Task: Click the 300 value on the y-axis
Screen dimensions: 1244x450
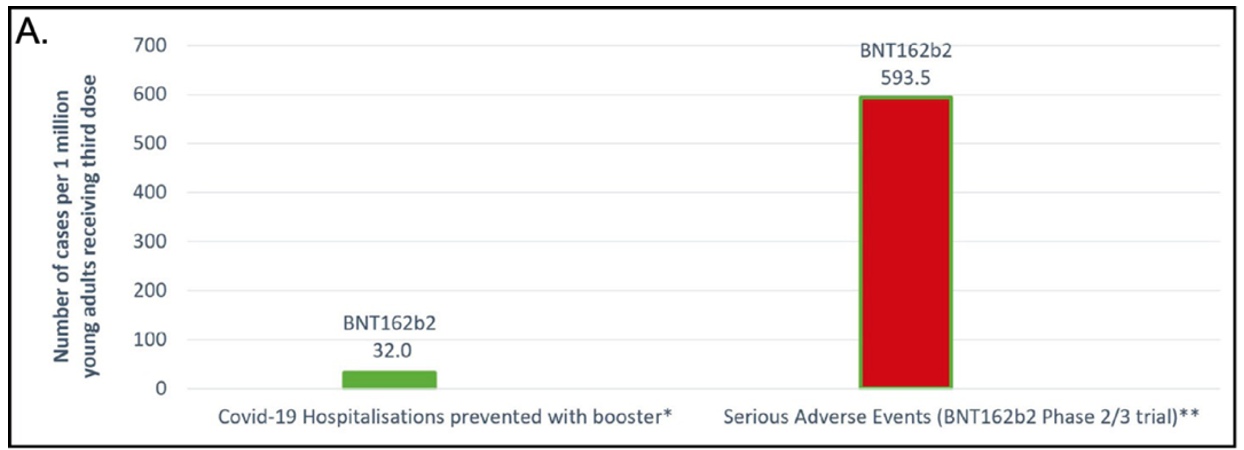Action: (148, 242)
